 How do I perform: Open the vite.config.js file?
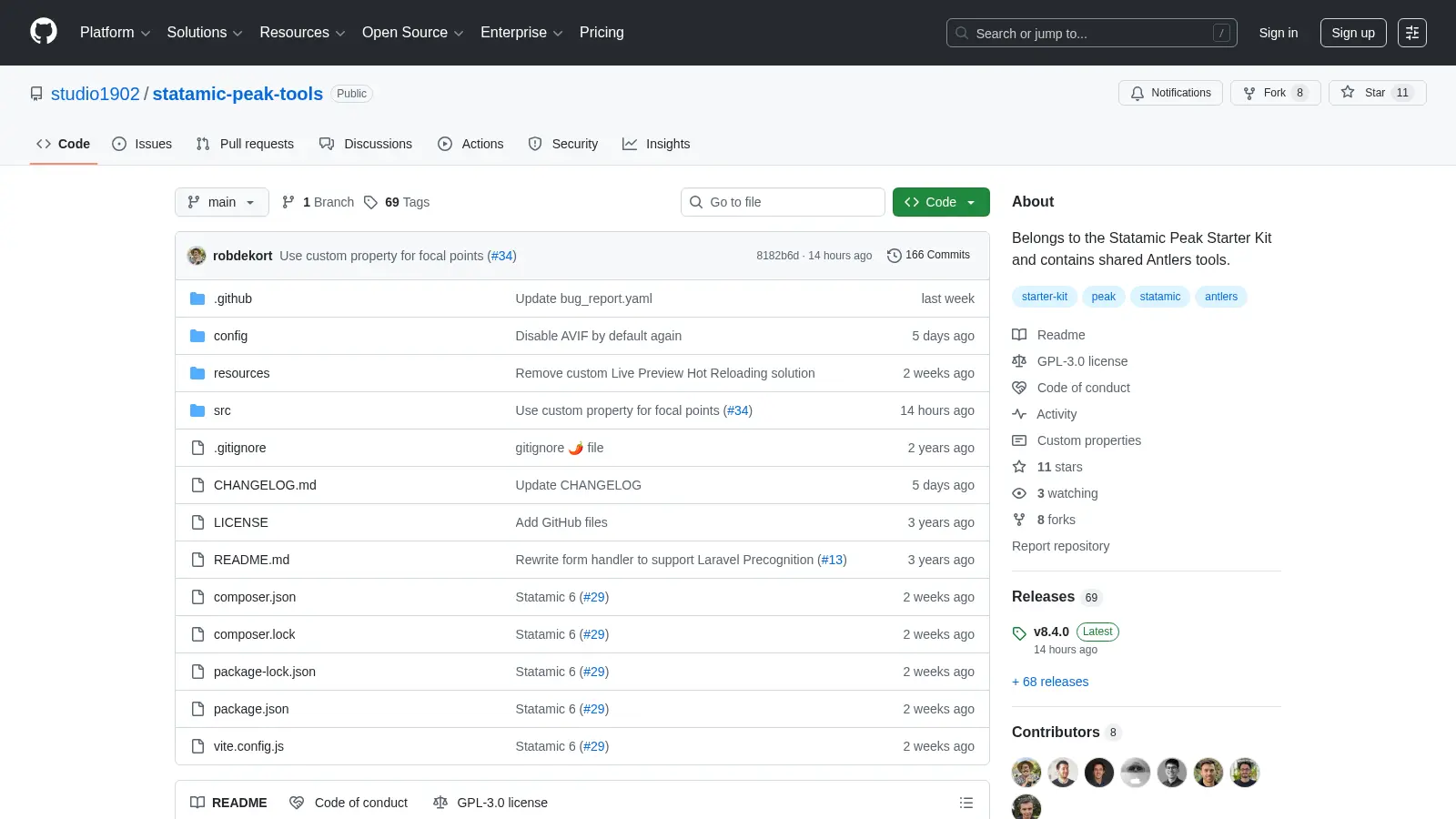pyautogui.click(x=248, y=746)
